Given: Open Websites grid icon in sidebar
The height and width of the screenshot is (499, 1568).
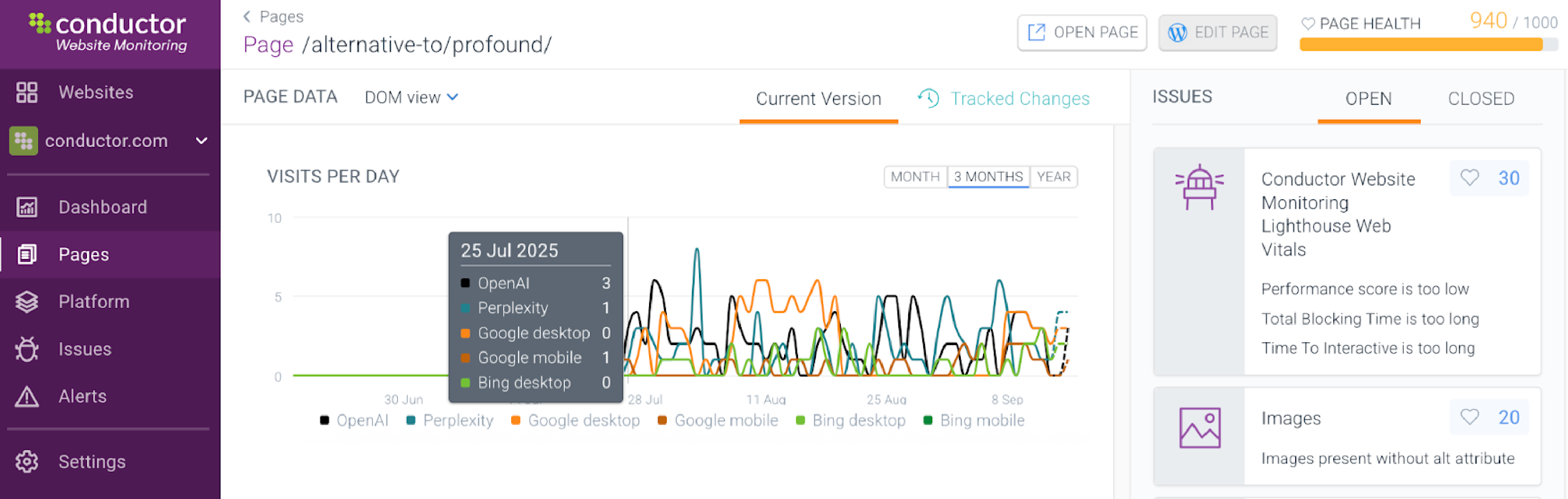Looking at the screenshot, I should (x=27, y=93).
